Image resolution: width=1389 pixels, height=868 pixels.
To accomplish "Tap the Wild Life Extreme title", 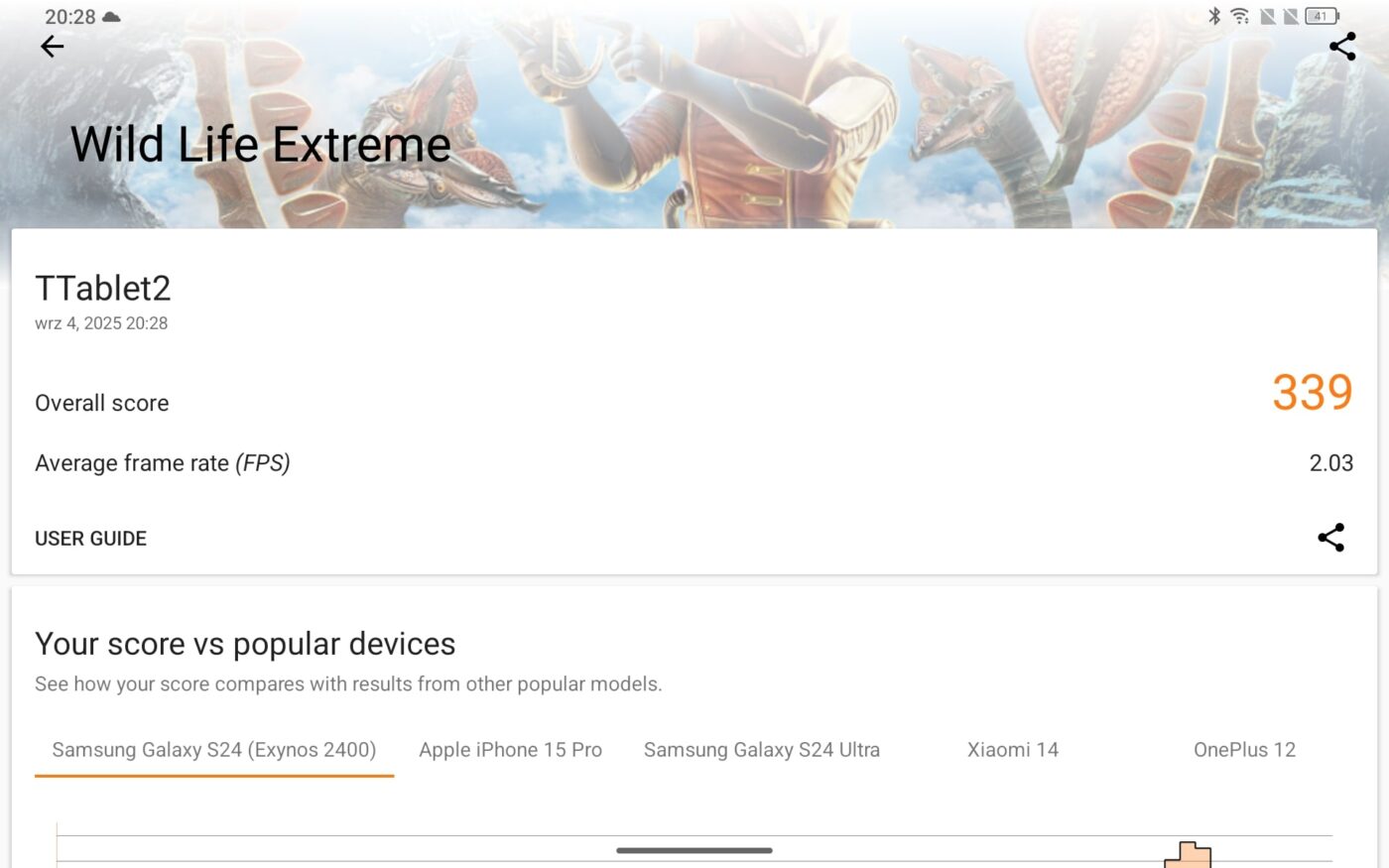I will click(x=260, y=145).
